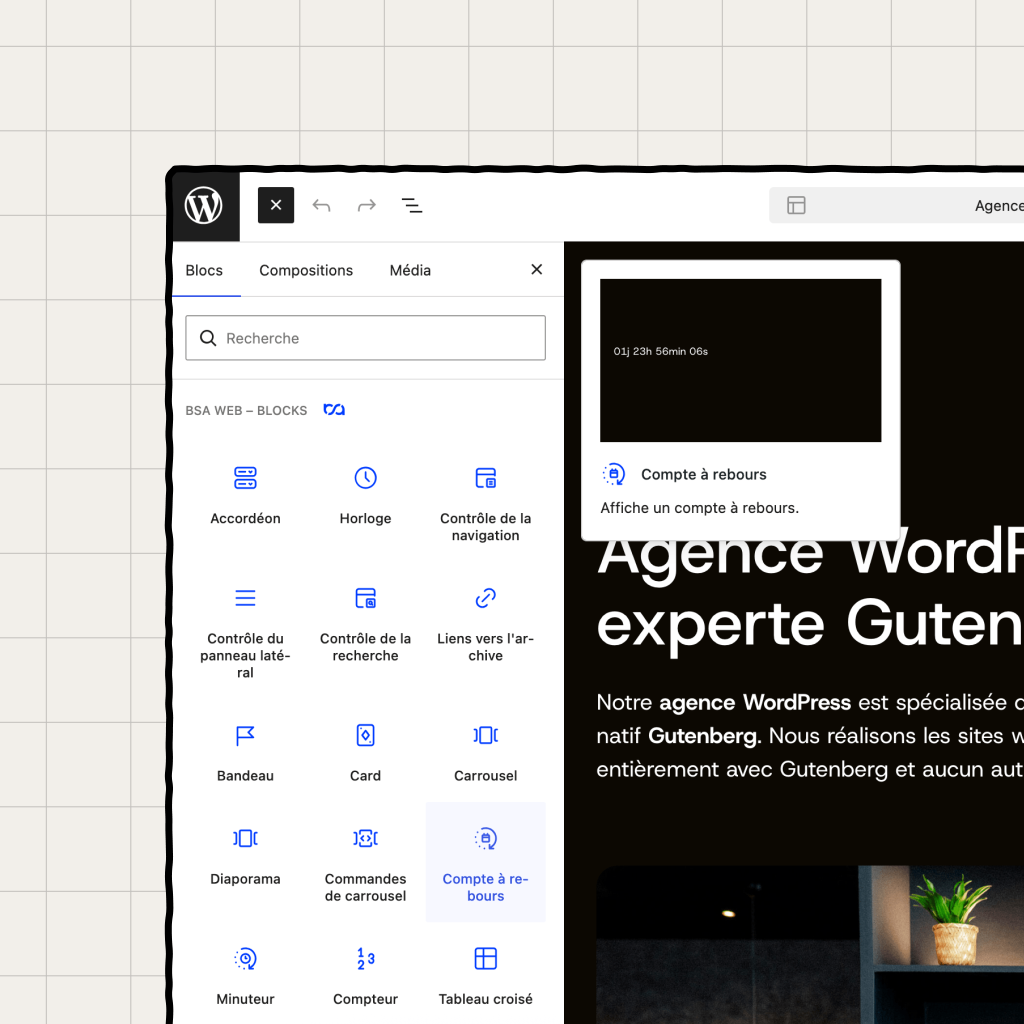Insert the Contrôle du panneau latéral block

[245, 630]
